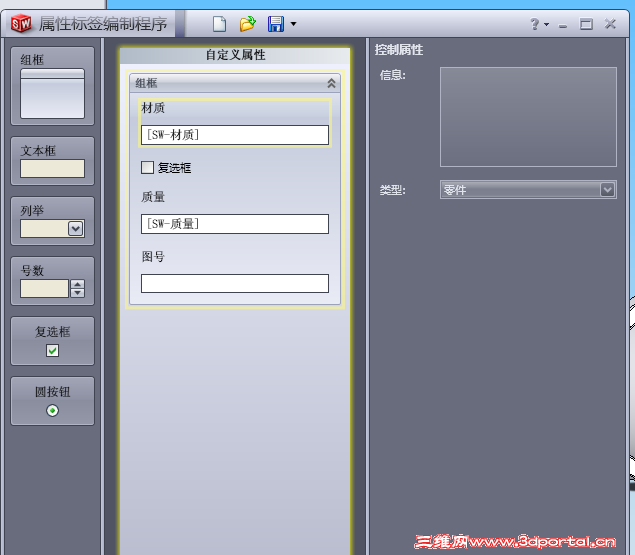Image resolution: width=635 pixels, height=555 pixels.
Task: Minimize the property tab builder window
Action: coord(563,25)
